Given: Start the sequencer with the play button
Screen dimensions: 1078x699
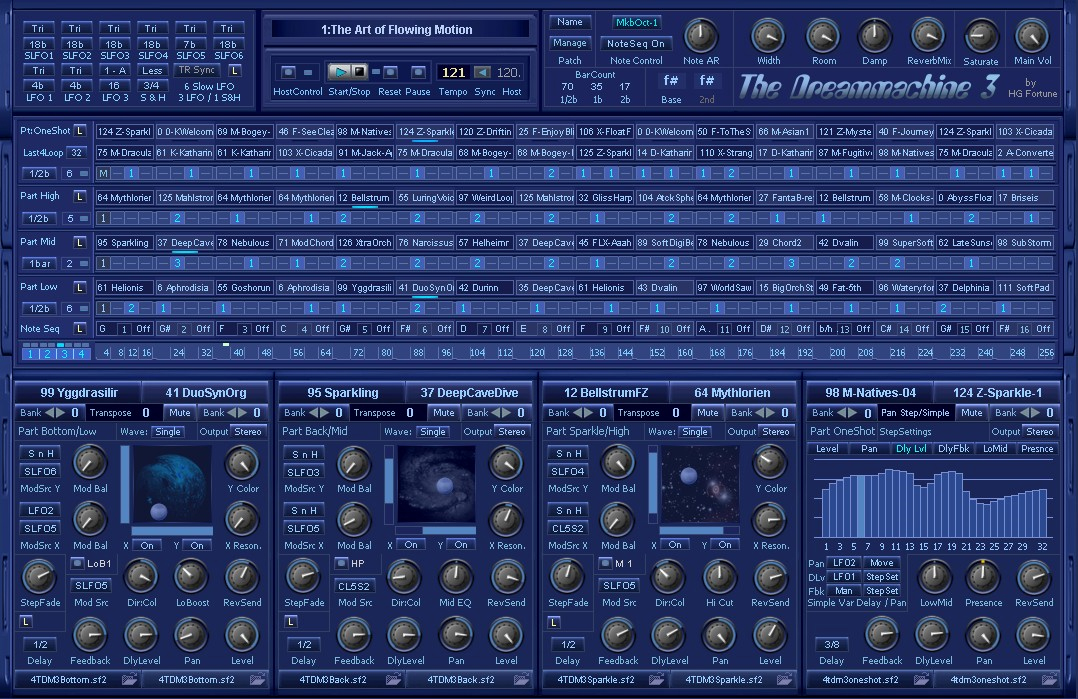Looking at the screenshot, I should (339, 71).
